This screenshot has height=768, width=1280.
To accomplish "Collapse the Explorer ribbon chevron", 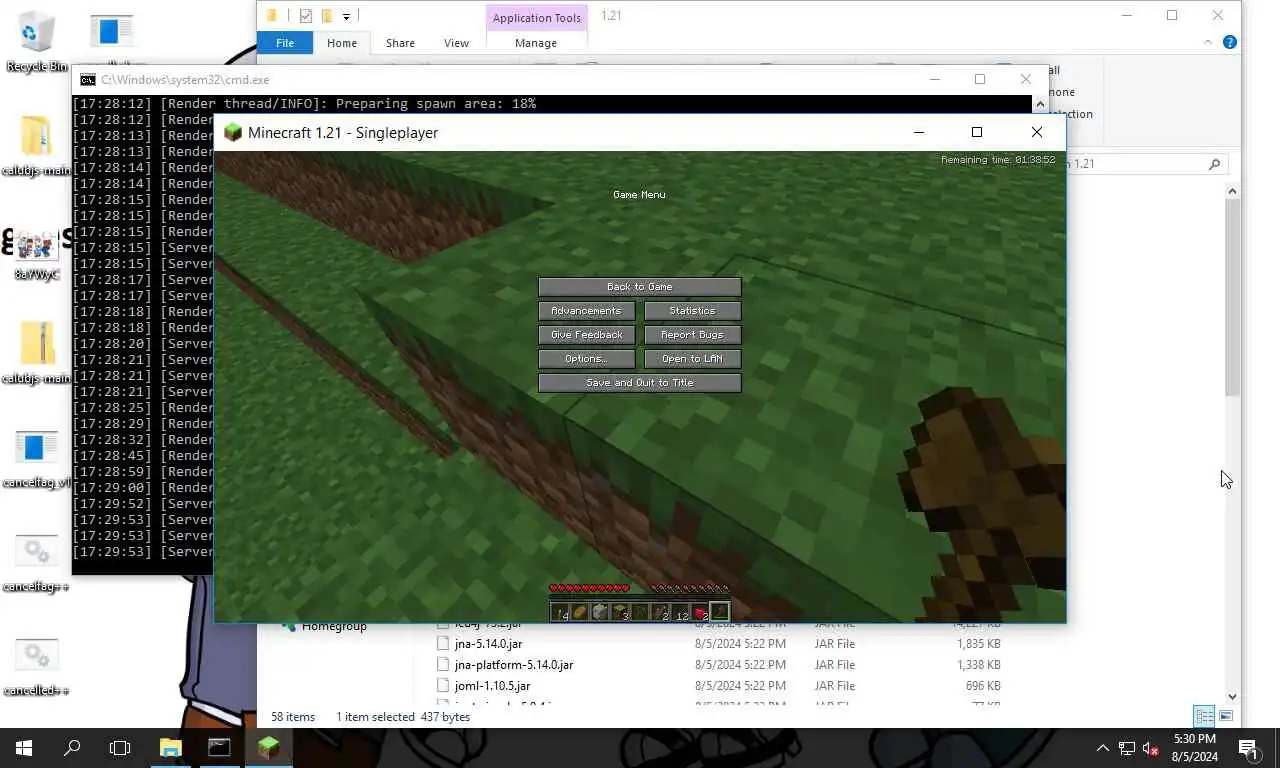I will 1209,43.
